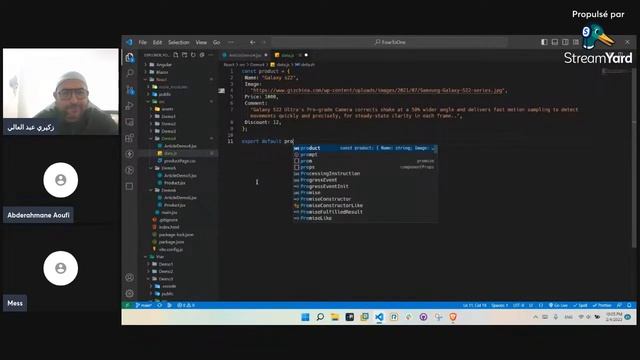Select 'ProcessingInstruction' suggestion
This screenshot has height=360, width=640.
pyautogui.click(x=365, y=173)
